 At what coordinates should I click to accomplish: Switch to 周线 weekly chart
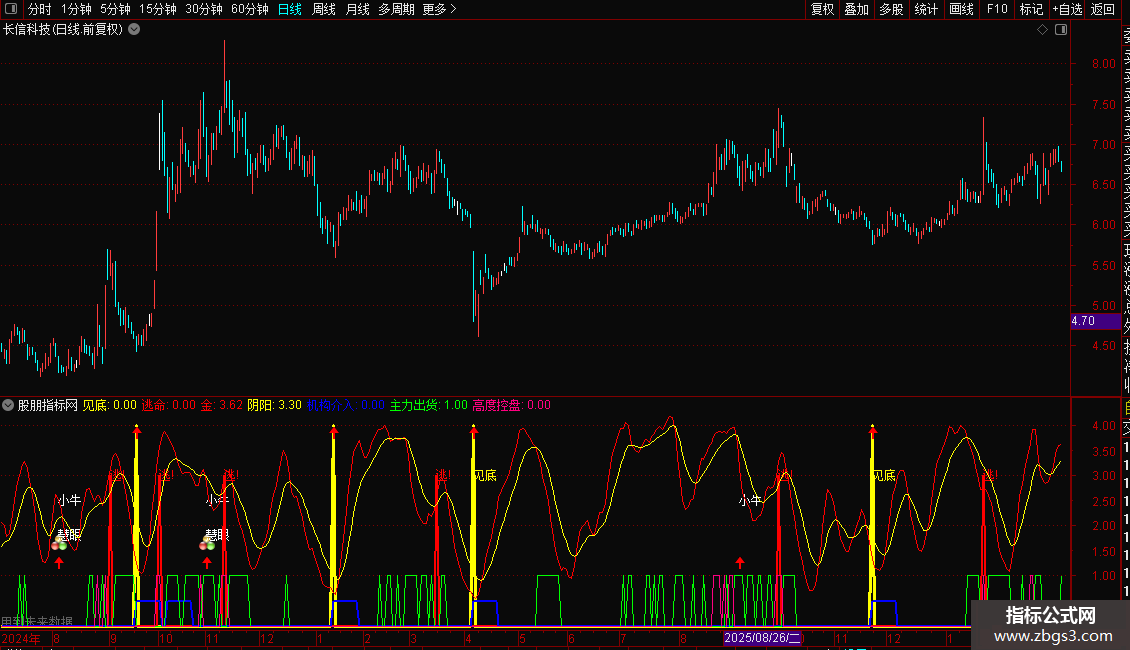(x=324, y=9)
